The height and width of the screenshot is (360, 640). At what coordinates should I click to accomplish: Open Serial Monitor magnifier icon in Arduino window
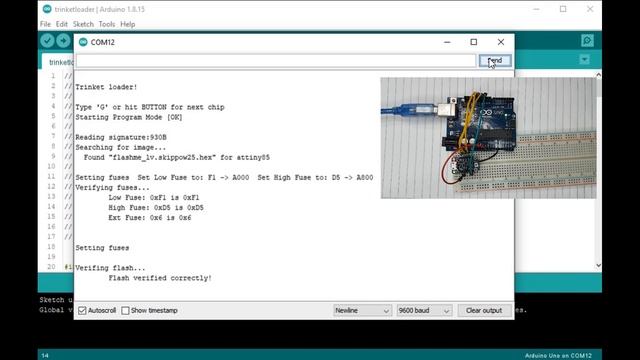pyautogui.click(x=587, y=40)
